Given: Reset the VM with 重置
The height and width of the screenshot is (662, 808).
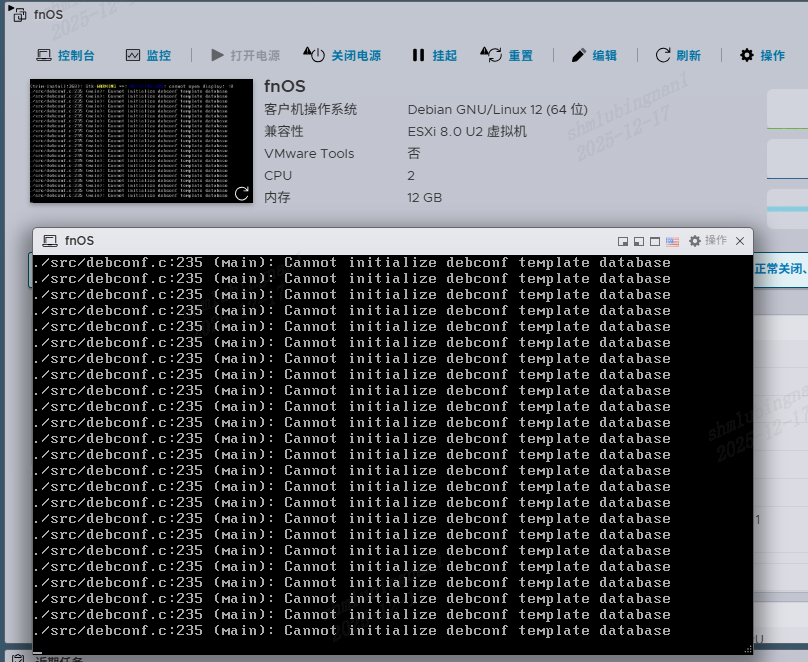Looking at the screenshot, I should coord(507,55).
